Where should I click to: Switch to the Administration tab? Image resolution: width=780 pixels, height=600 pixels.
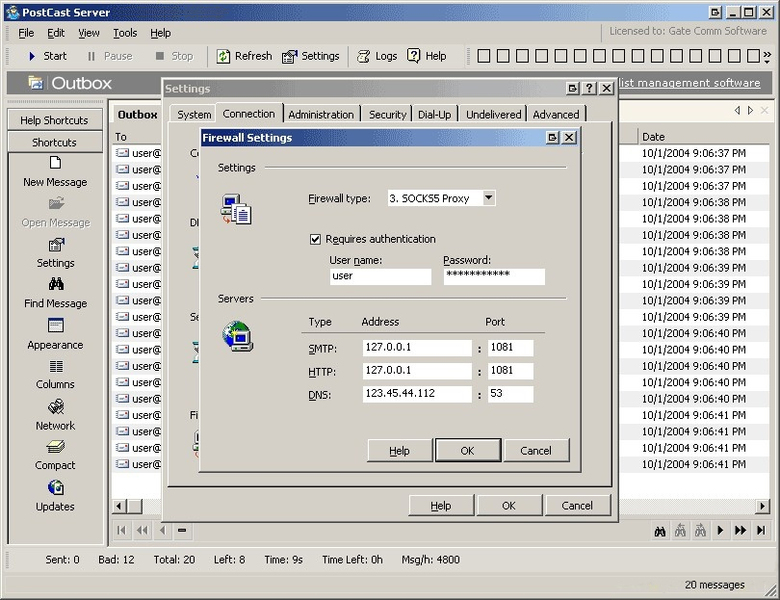[321, 114]
